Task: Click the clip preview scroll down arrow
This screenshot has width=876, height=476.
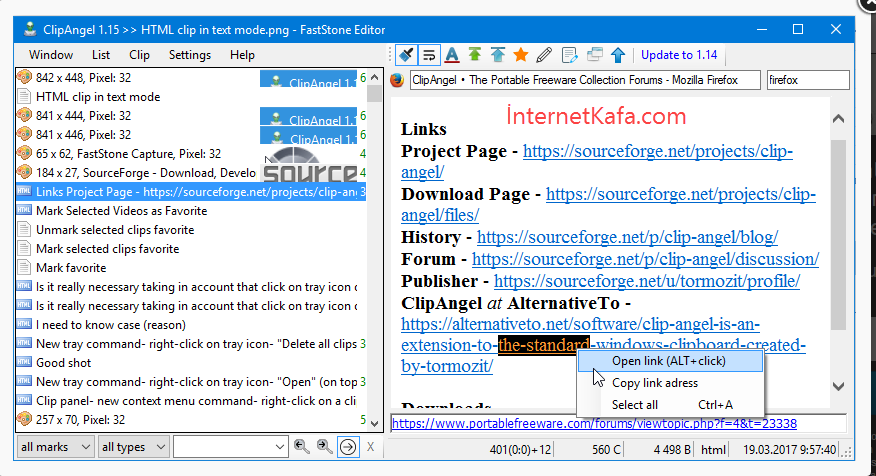Action: (x=838, y=386)
